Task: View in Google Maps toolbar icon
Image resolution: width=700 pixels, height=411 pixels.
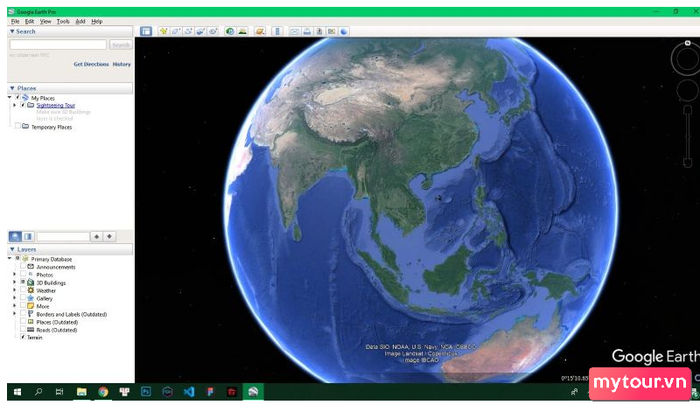Action: click(x=331, y=31)
